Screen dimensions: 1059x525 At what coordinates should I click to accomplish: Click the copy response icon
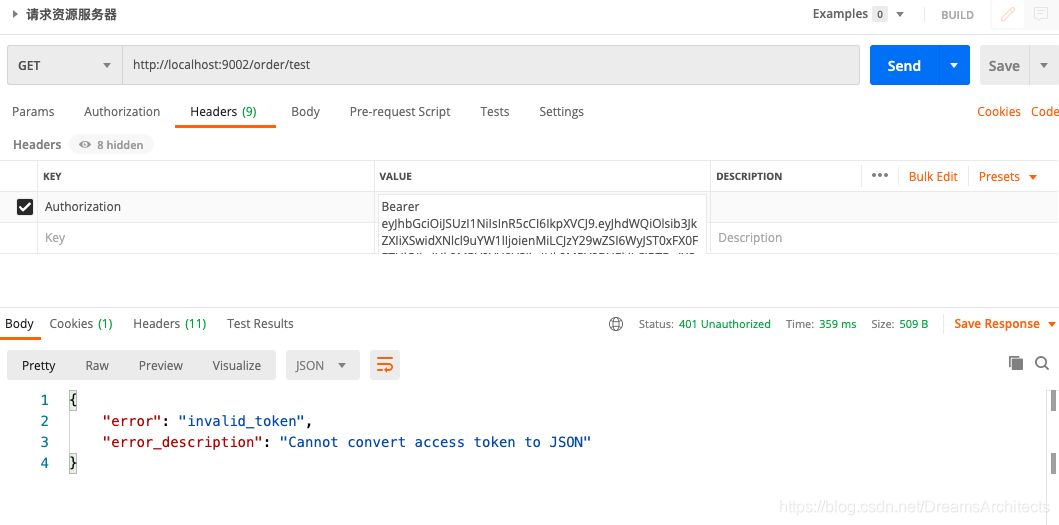tap(1016, 363)
